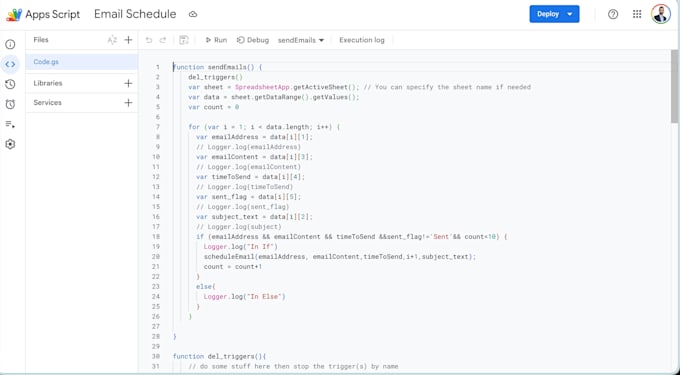680x375 pixels.
Task: Click line number 7 in gutter
Action: point(158,127)
